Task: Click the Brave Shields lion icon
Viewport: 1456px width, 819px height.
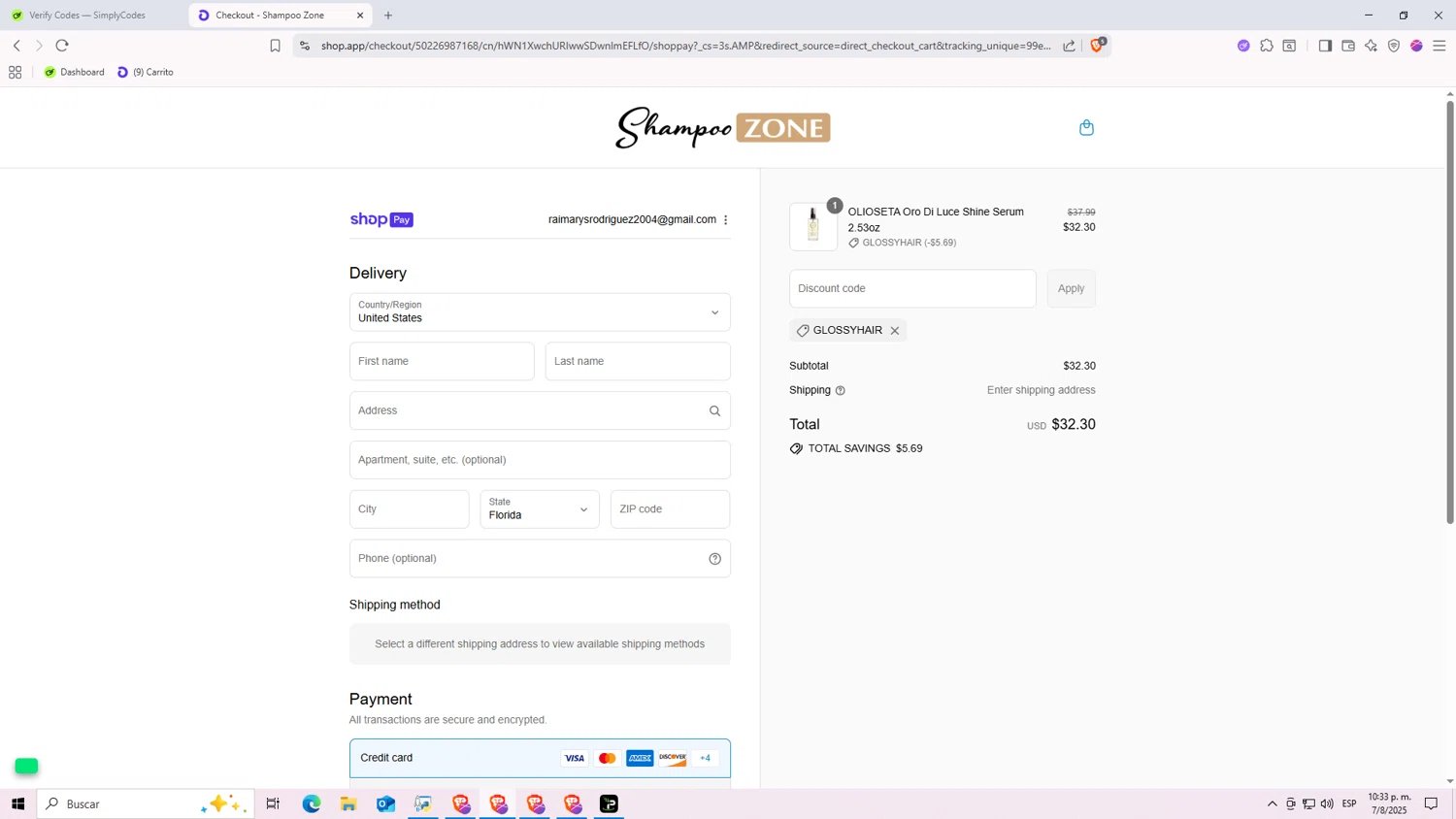Action: pyautogui.click(x=1097, y=45)
